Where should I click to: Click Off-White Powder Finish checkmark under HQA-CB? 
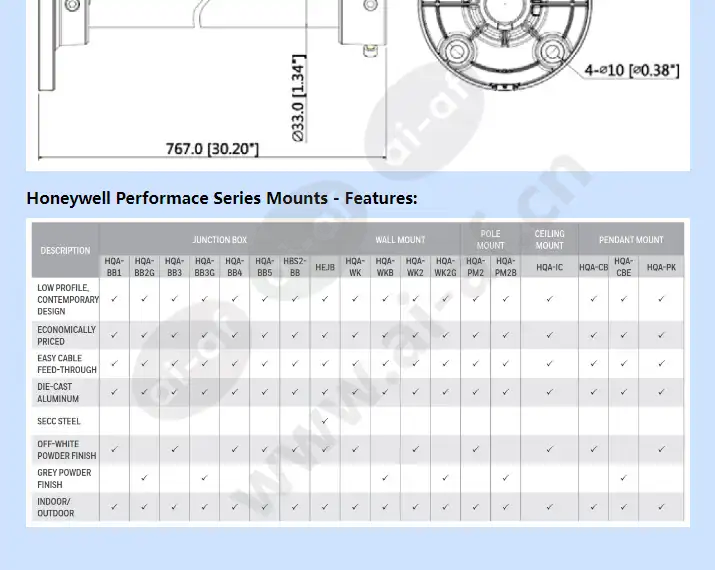593,449
